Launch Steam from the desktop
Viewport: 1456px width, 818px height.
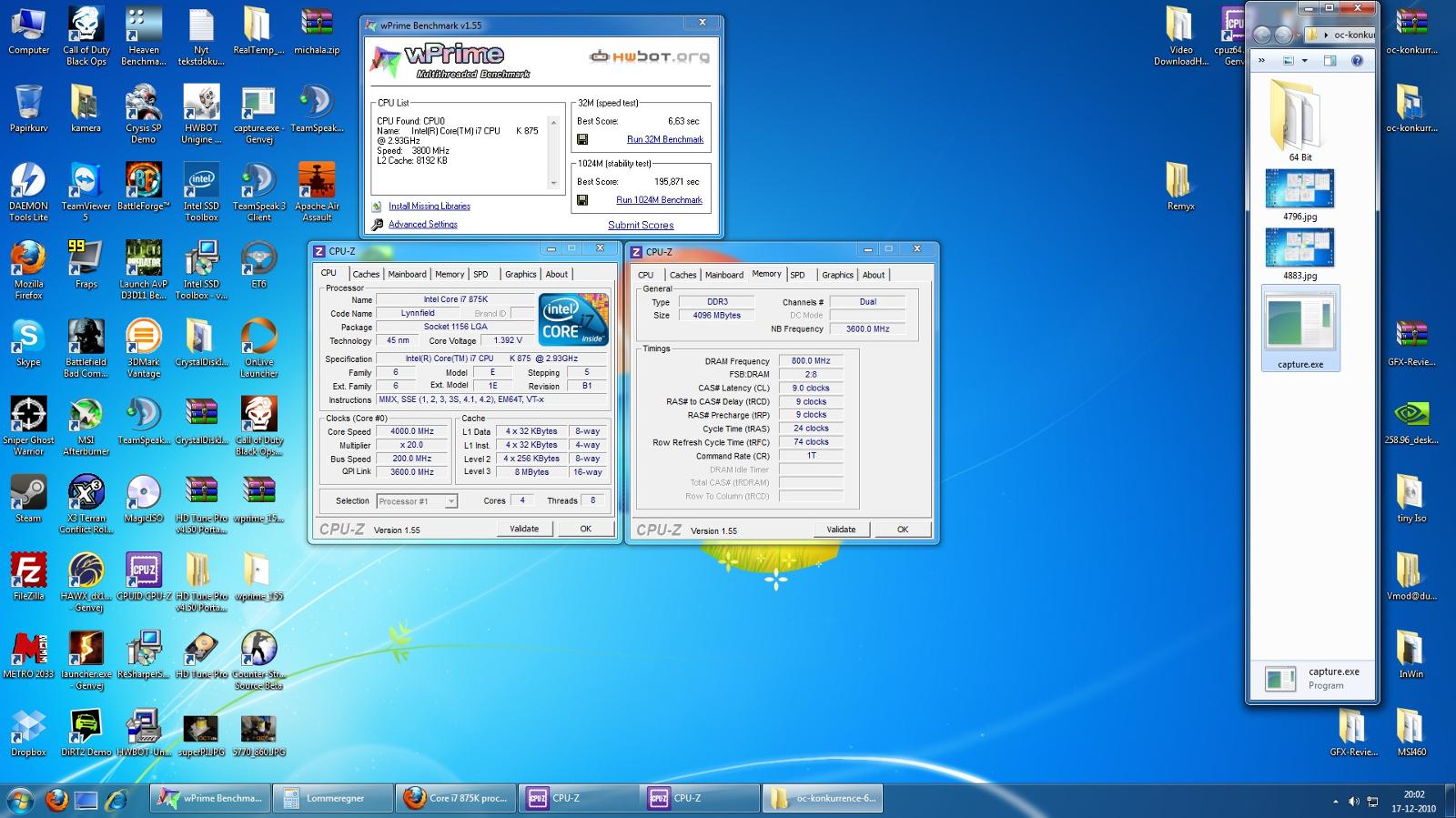click(x=28, y=500)
